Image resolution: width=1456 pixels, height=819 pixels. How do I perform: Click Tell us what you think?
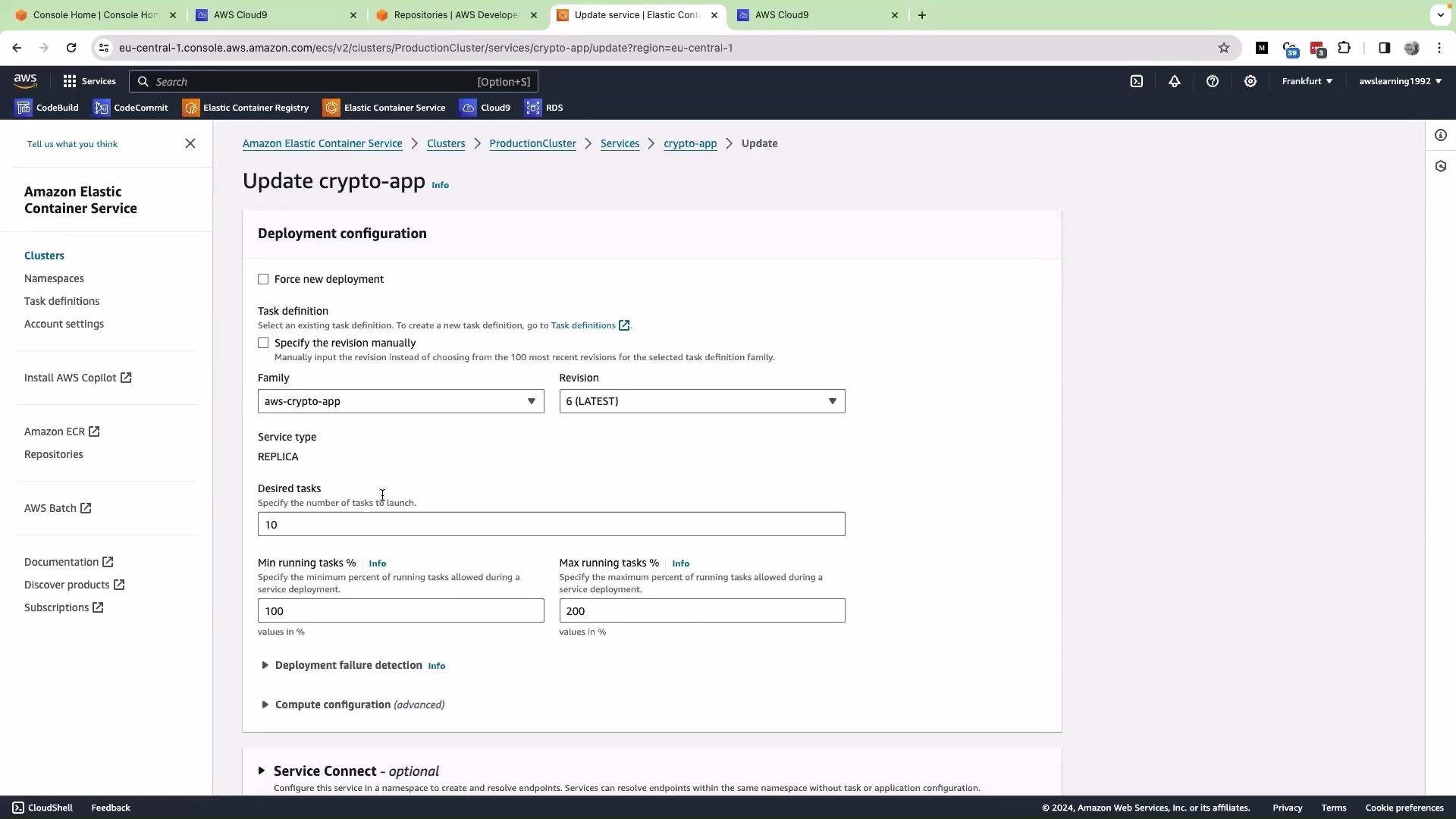click(72, 144)
